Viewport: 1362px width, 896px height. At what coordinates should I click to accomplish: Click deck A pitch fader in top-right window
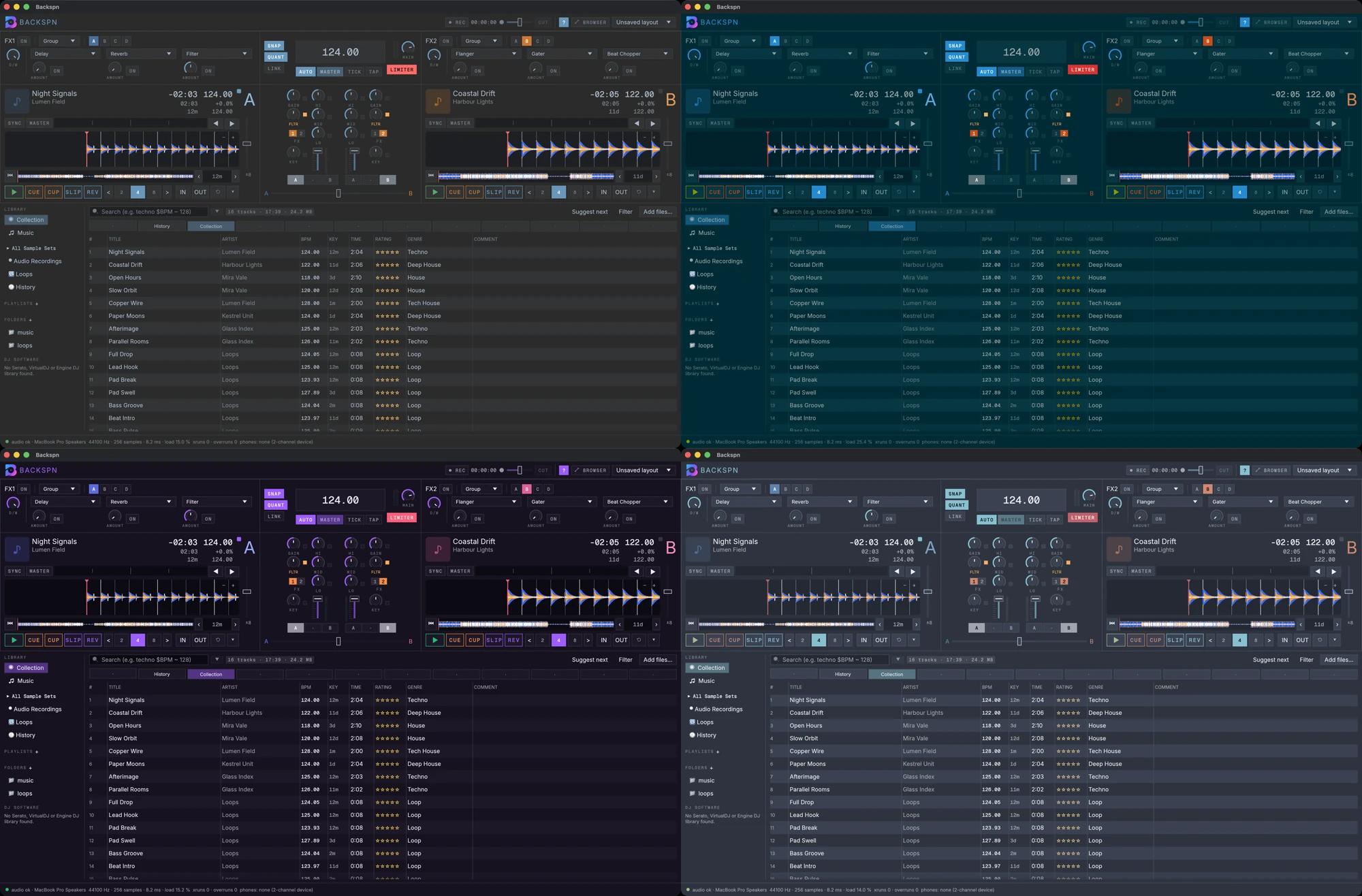[928, 144]
